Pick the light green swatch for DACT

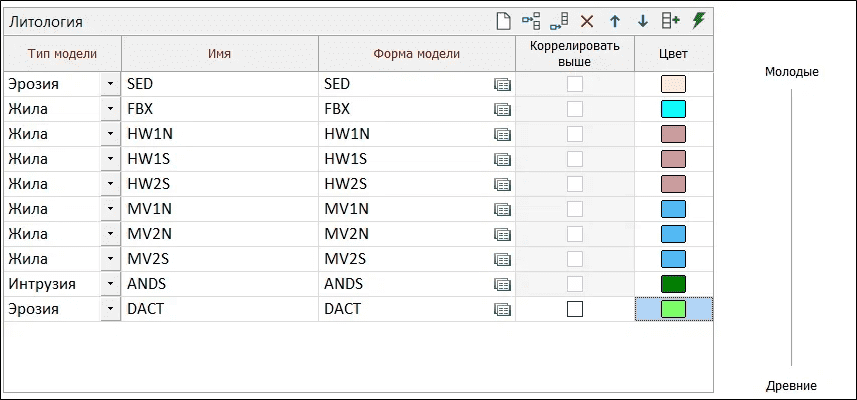[673, 309]
